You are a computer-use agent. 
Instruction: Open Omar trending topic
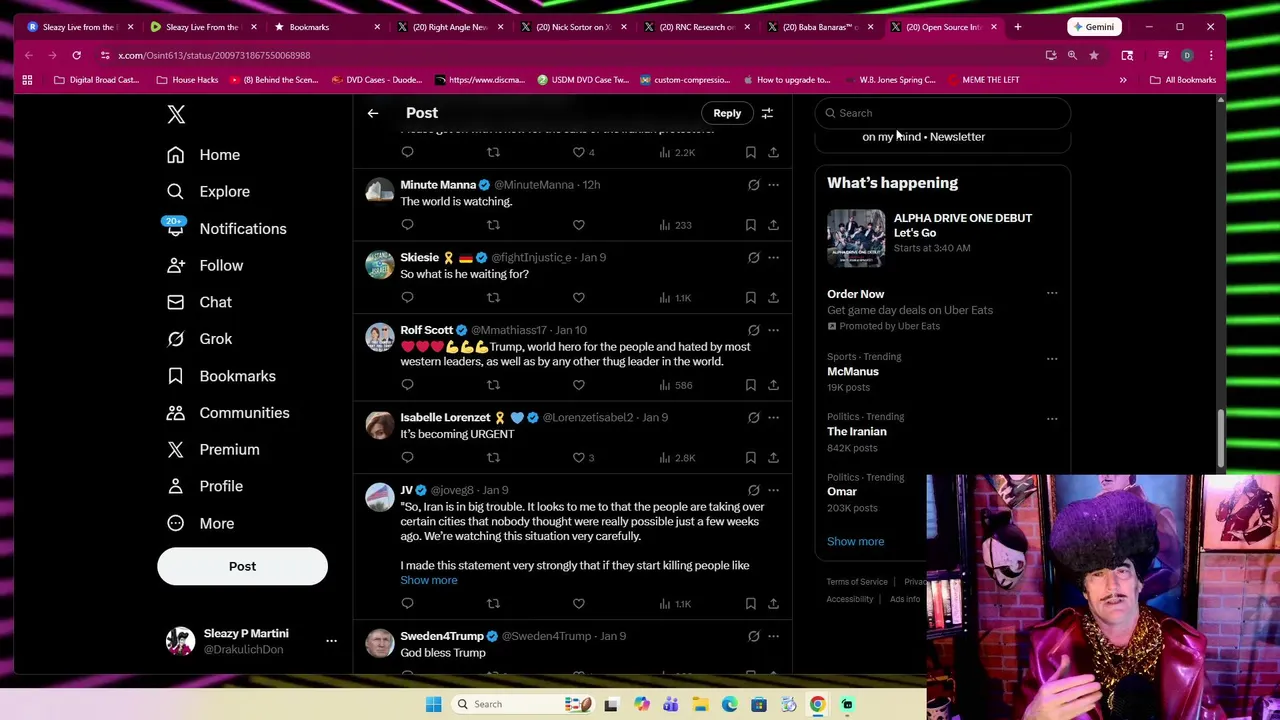(x=842, y=492)
